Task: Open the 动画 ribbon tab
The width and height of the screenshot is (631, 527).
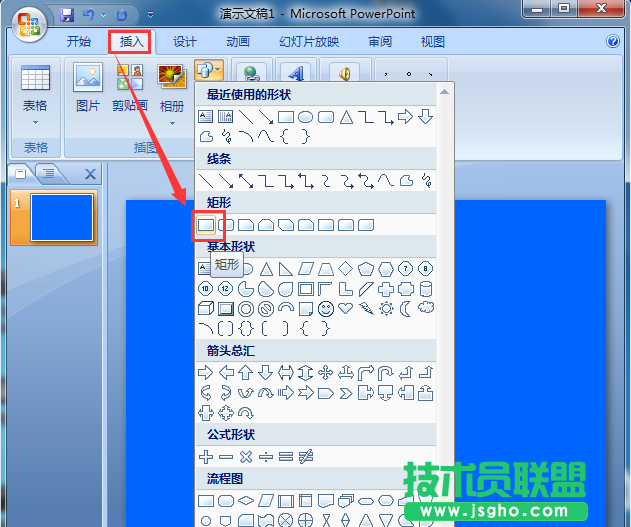Action: click(238, 41)
